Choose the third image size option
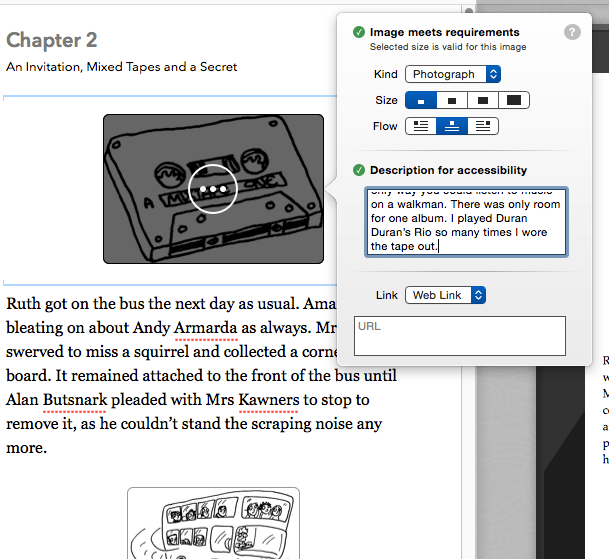This screenshot has width=609, height=559. [483, 100]
